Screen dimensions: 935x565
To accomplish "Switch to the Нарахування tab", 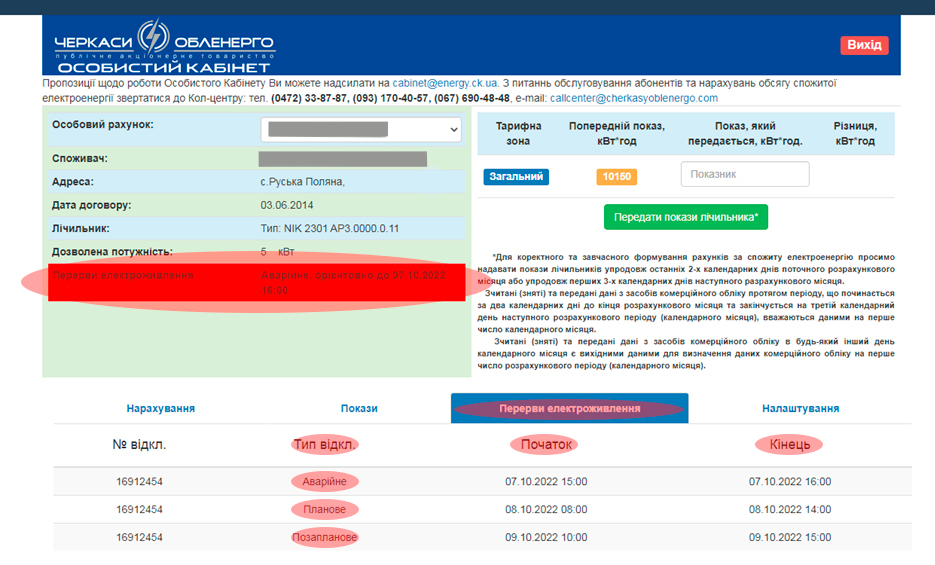I will click(x=160, y=408).
